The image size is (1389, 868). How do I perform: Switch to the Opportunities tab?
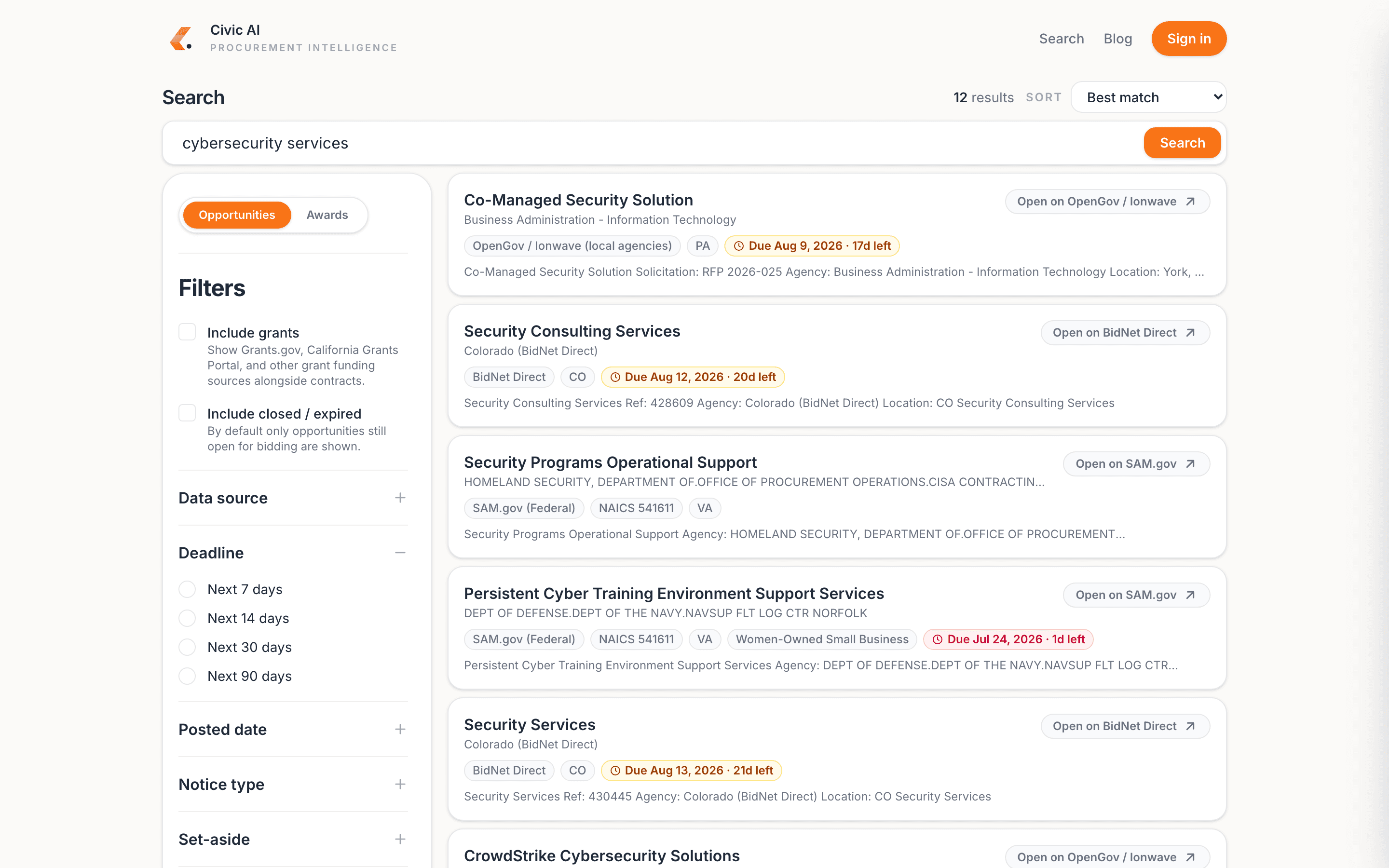[x=237, y=215]
